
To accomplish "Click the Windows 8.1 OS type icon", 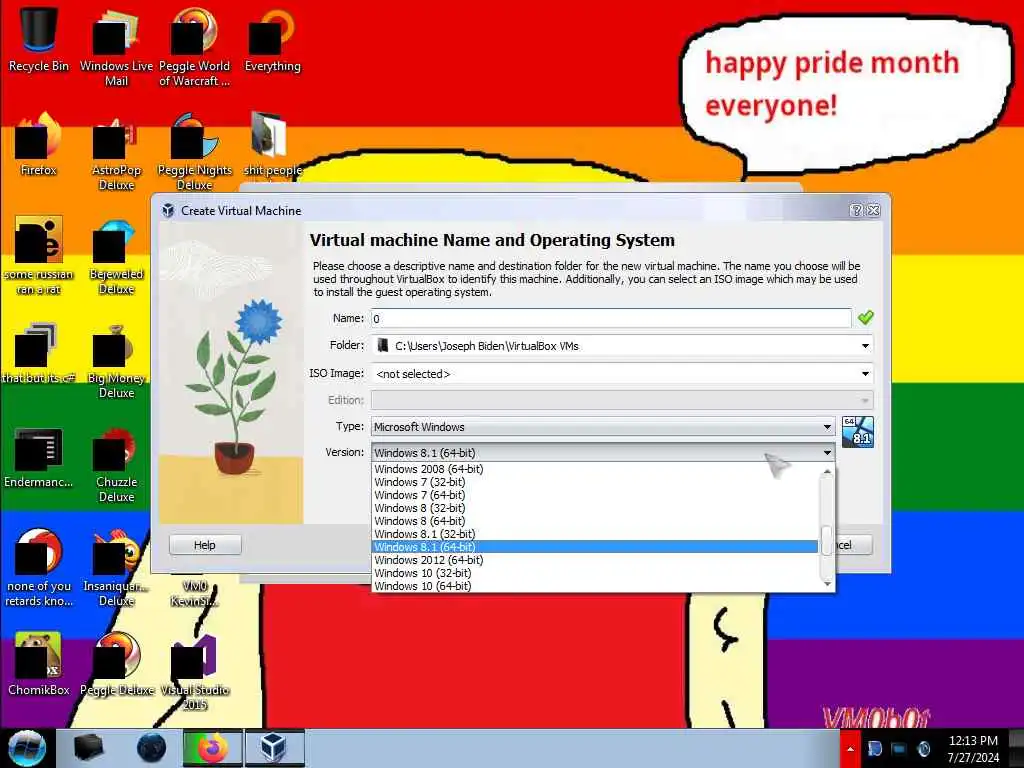I will (x=857, y=432).
